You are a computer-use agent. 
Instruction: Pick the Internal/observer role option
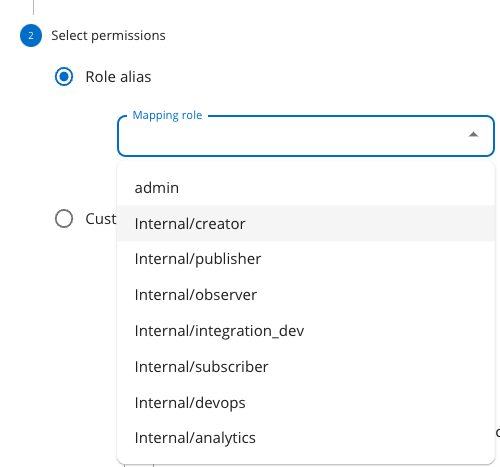(306, 295)
